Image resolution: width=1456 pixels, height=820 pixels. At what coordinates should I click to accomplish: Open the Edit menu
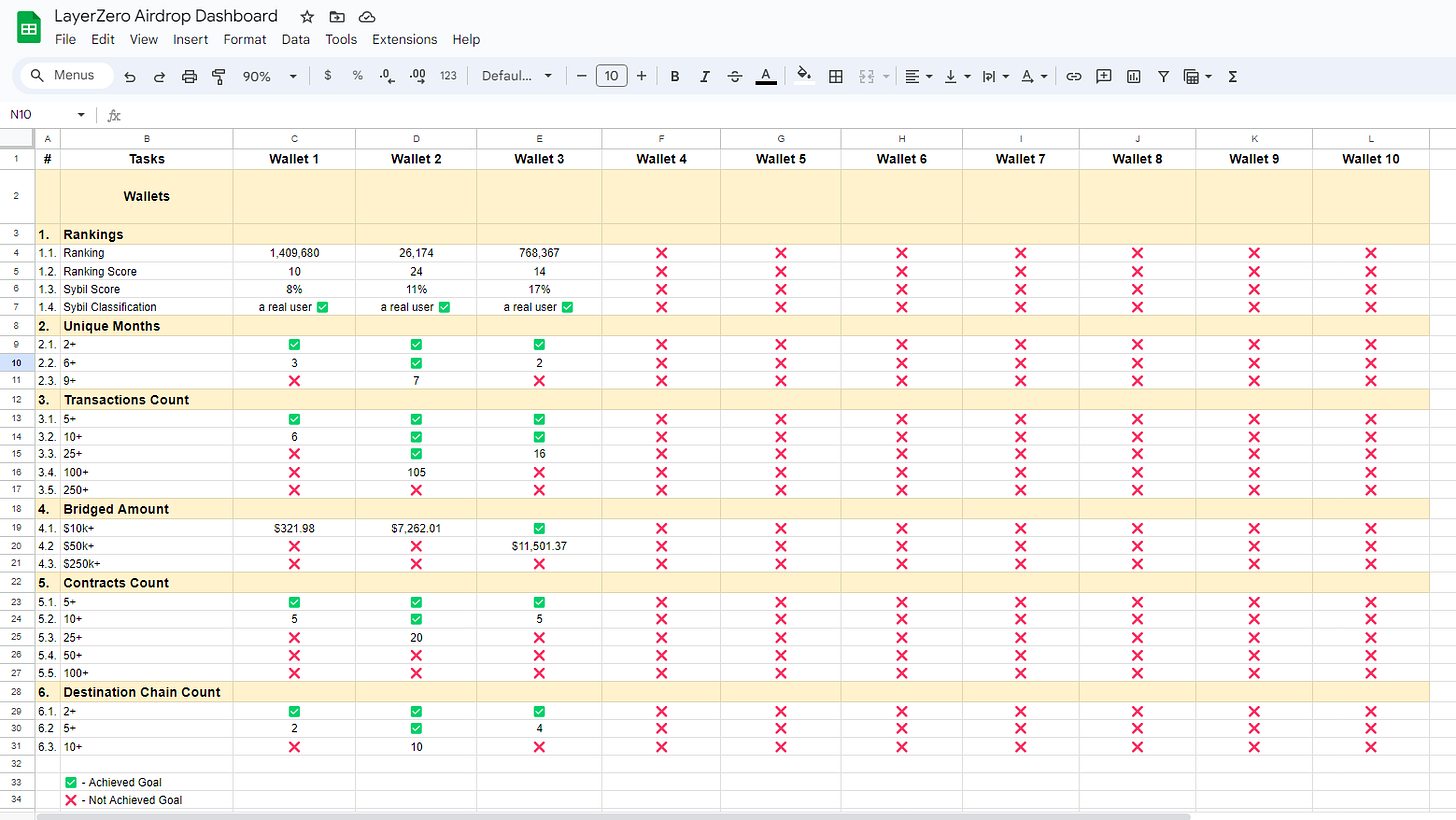[102, 40]
